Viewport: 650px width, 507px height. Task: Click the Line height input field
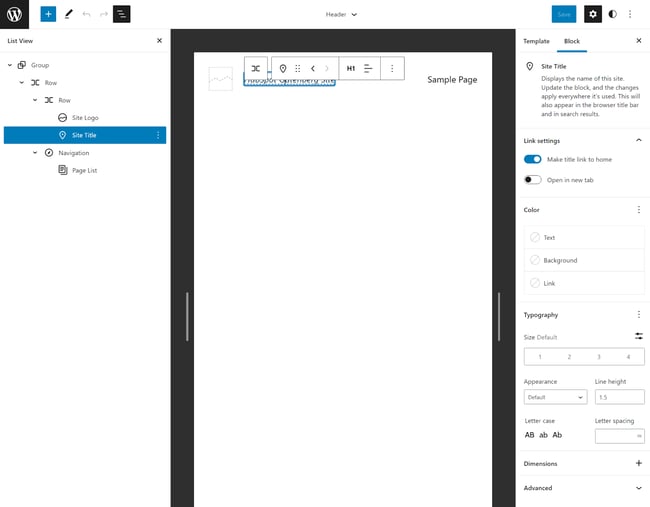click(619, 397)
